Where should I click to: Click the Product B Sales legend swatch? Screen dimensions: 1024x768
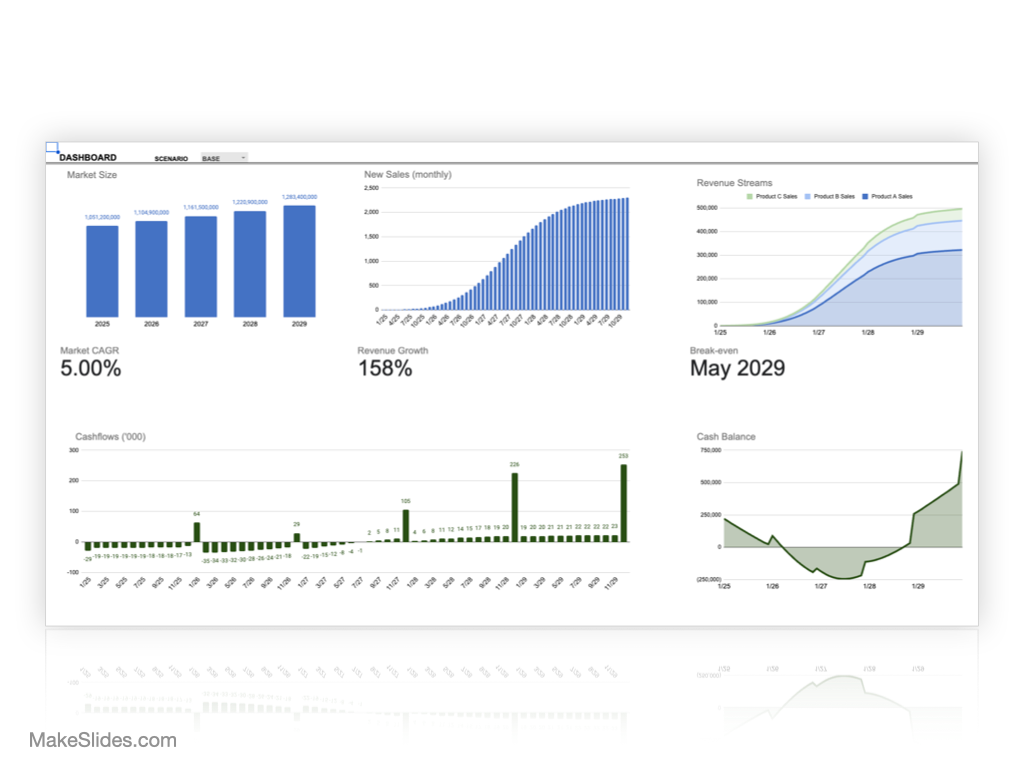point(811,197)
